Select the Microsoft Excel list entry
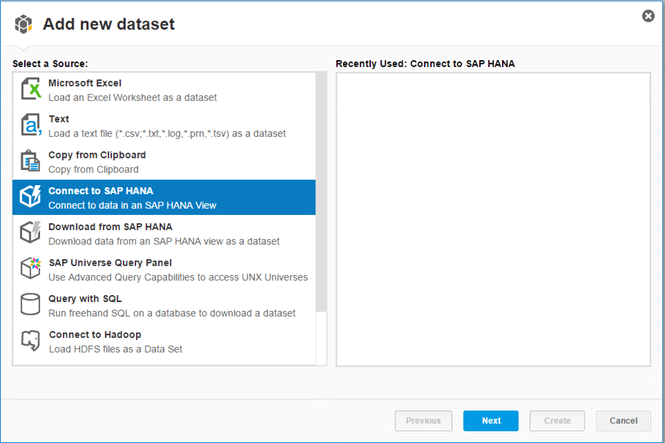The height and width of the screenshot is (443, 665). [164, 90]
